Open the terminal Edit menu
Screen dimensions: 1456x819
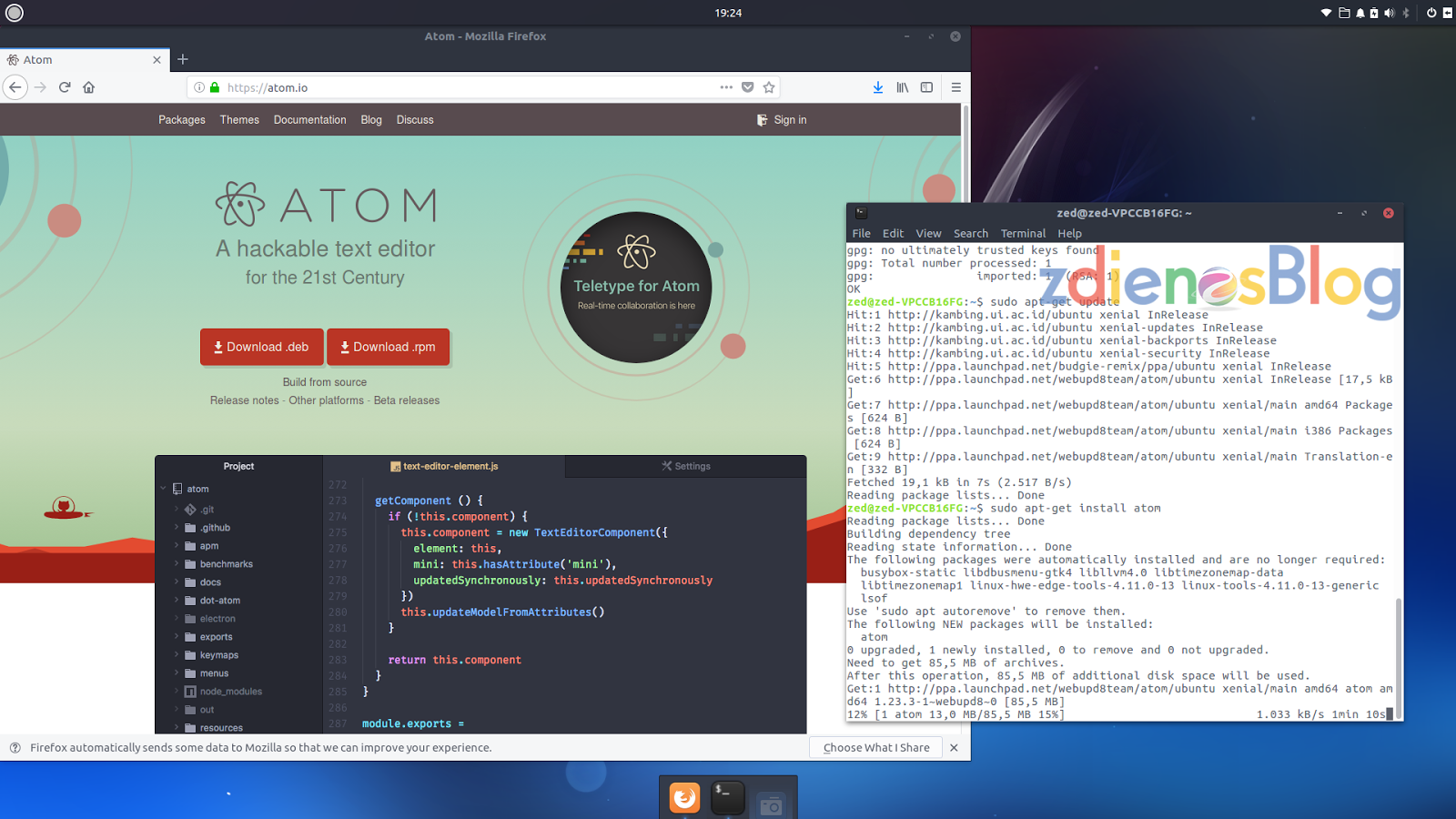pos(894,234)
